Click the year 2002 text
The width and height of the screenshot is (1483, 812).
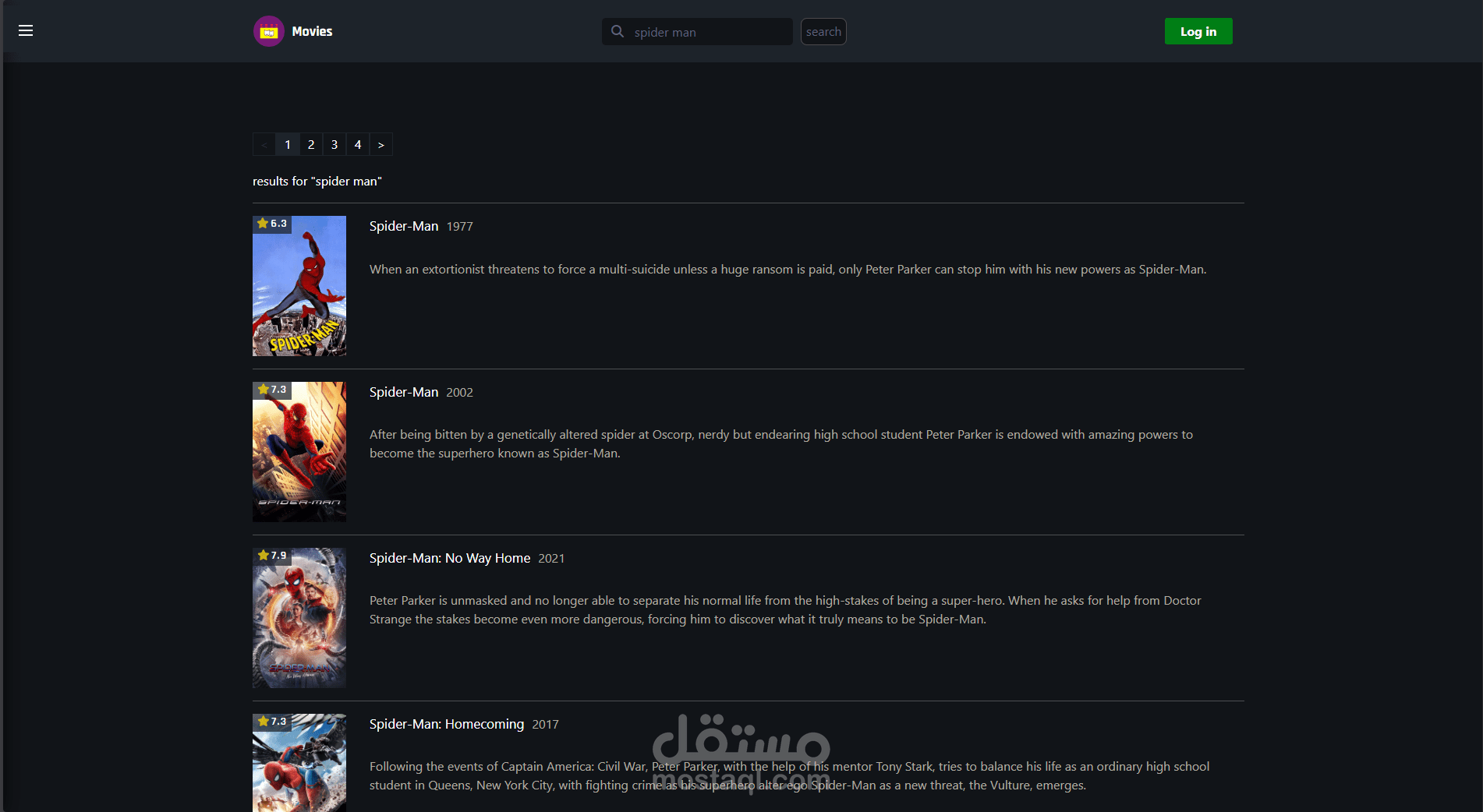pyautogui.click(x=460, y=393)
